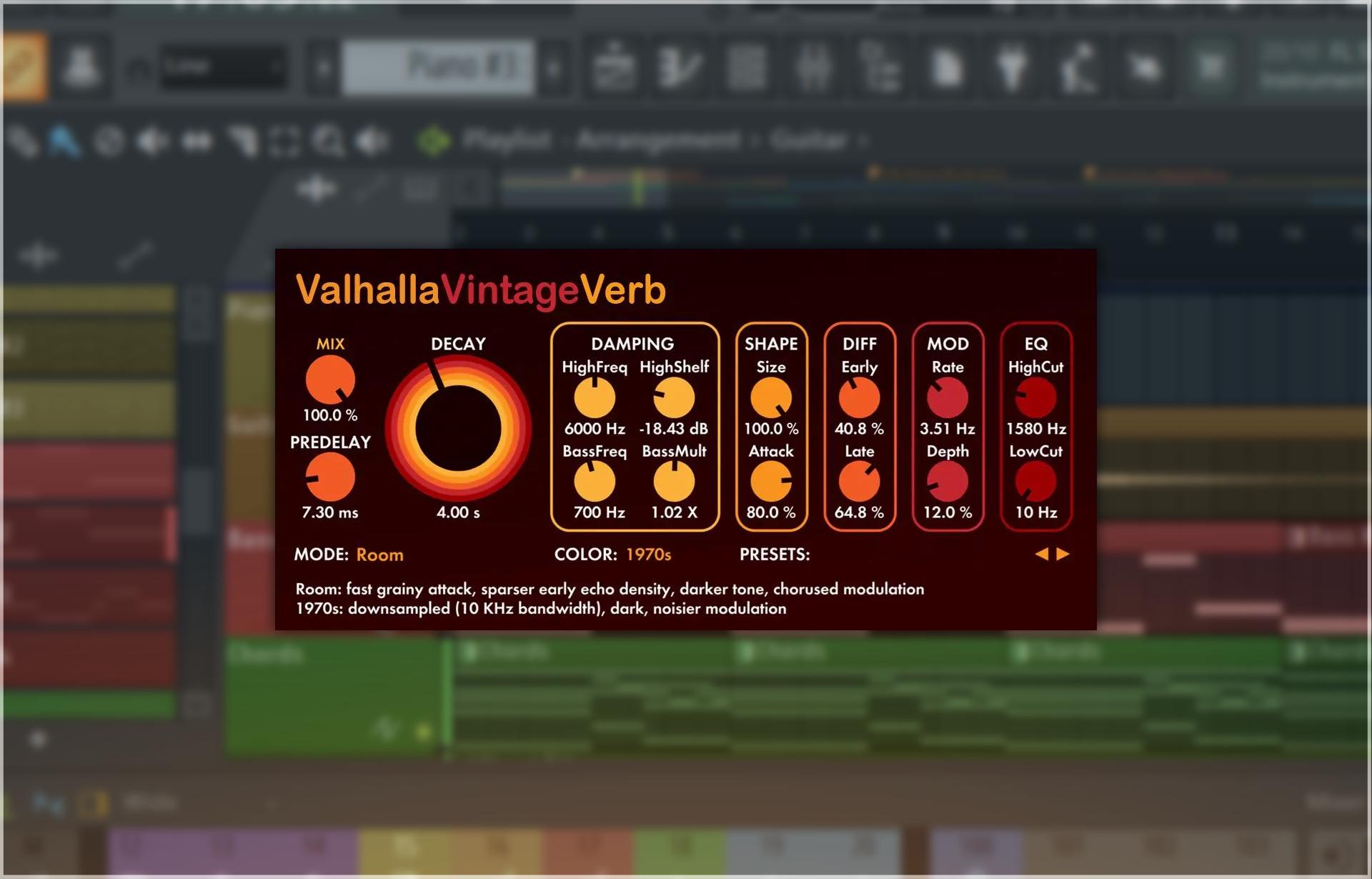Go to the previous preset with left arrow

pos(1042,554)
